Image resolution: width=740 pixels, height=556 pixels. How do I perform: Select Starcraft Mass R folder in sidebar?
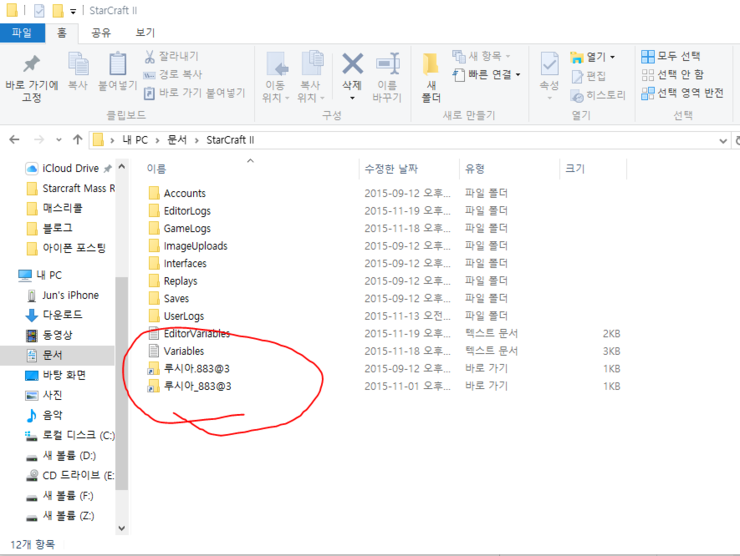click(x=70, y=188)
